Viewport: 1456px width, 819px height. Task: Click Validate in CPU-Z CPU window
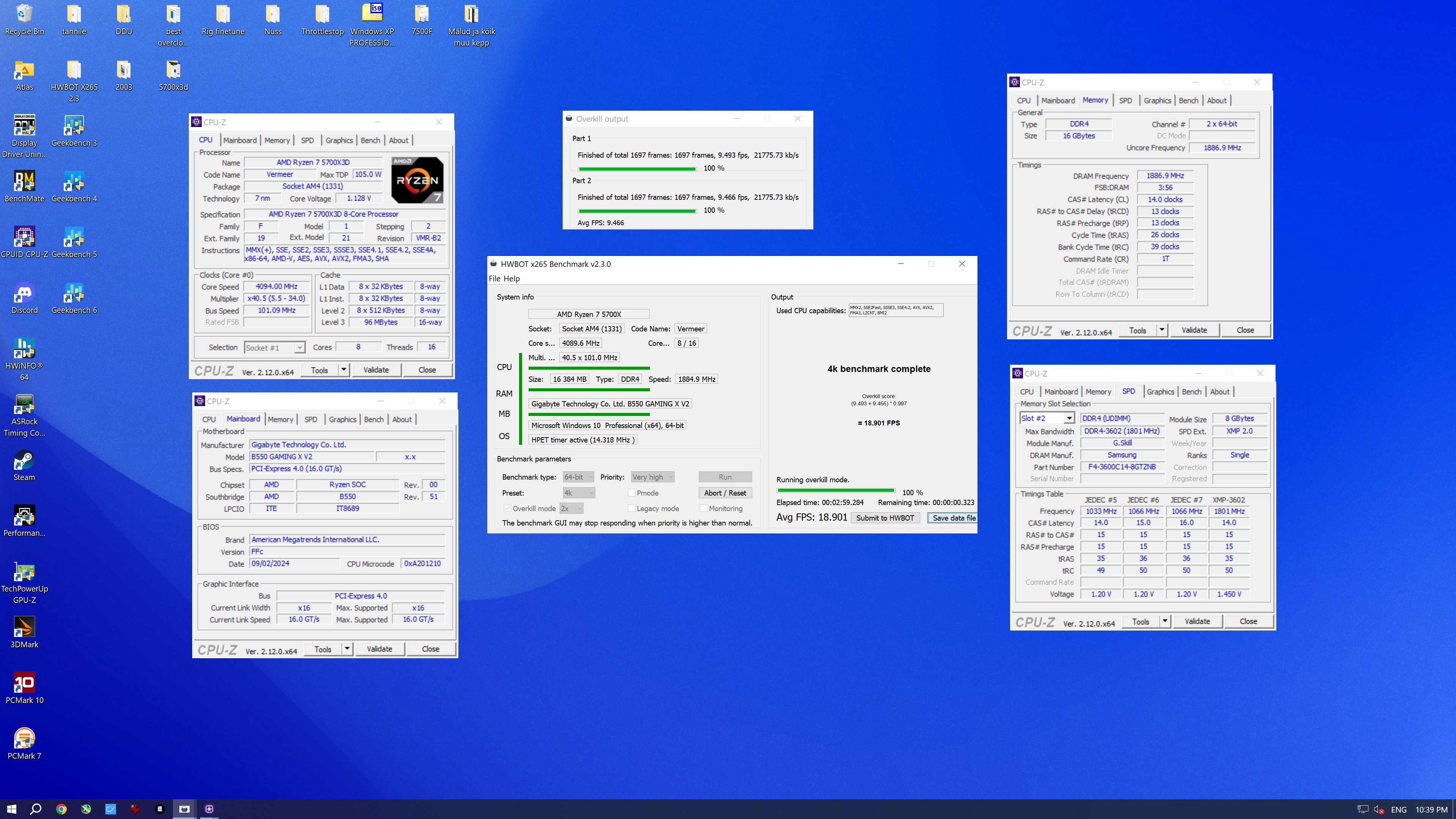click(x=376, y=370)
